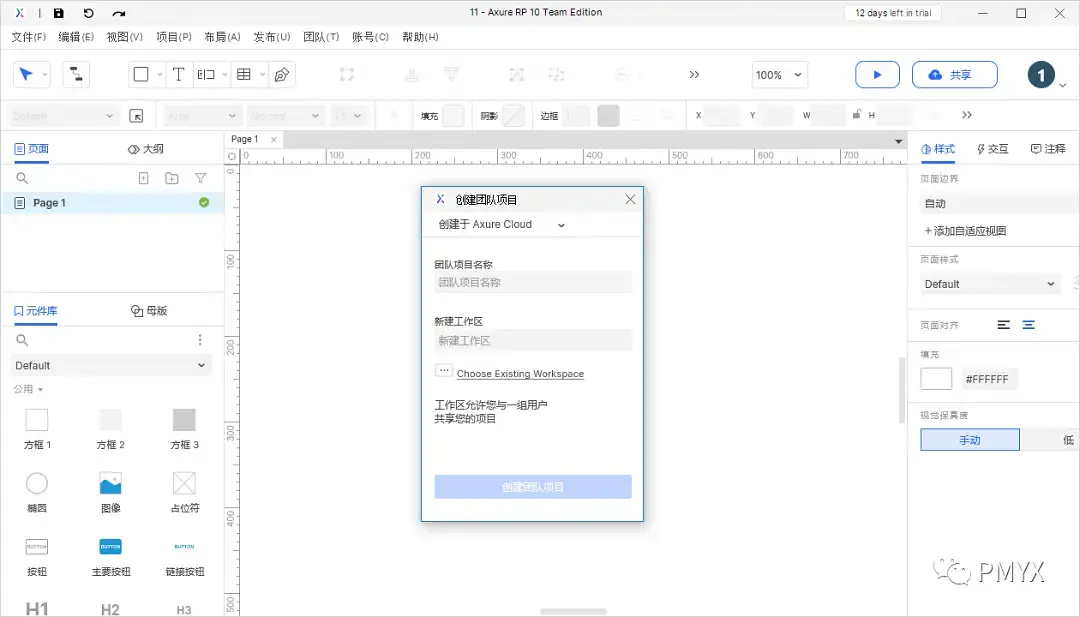1080x617 pixels.
Task: Click the #FFFFFF fill color swatch
Action: (936, 378)
